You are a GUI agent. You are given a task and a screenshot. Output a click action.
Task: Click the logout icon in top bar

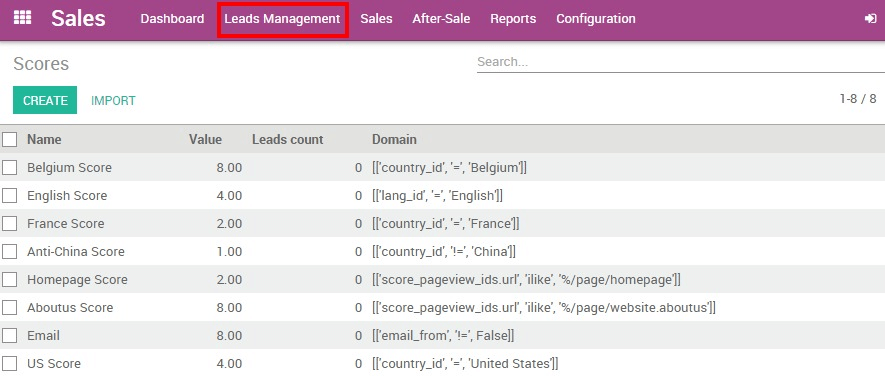click(x=870, y=19)
